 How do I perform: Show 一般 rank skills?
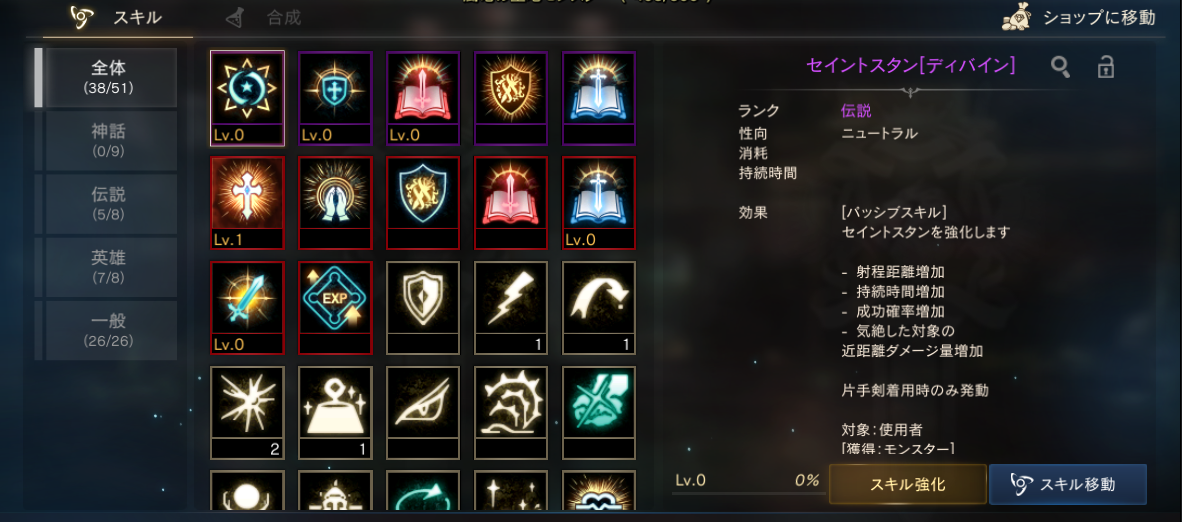[x=110, y=330]
